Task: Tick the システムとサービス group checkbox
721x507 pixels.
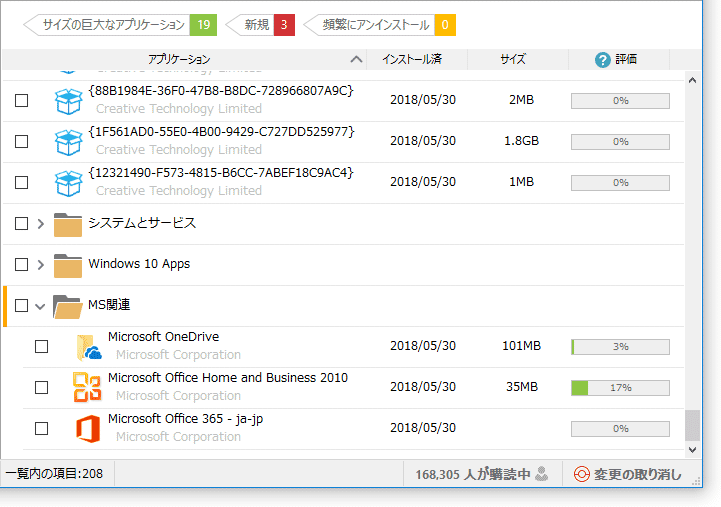Action: (x=22, y=224)
